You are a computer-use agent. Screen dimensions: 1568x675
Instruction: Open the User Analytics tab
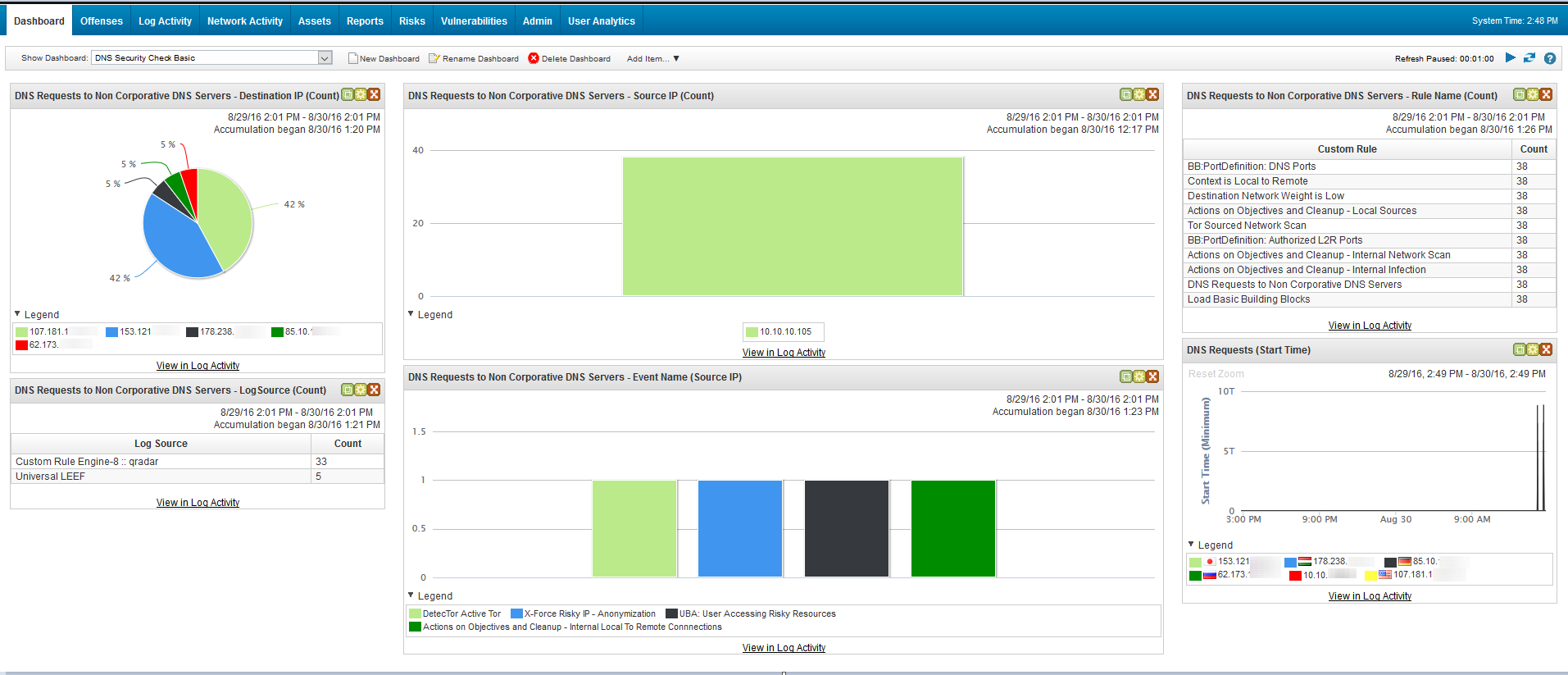601,21
